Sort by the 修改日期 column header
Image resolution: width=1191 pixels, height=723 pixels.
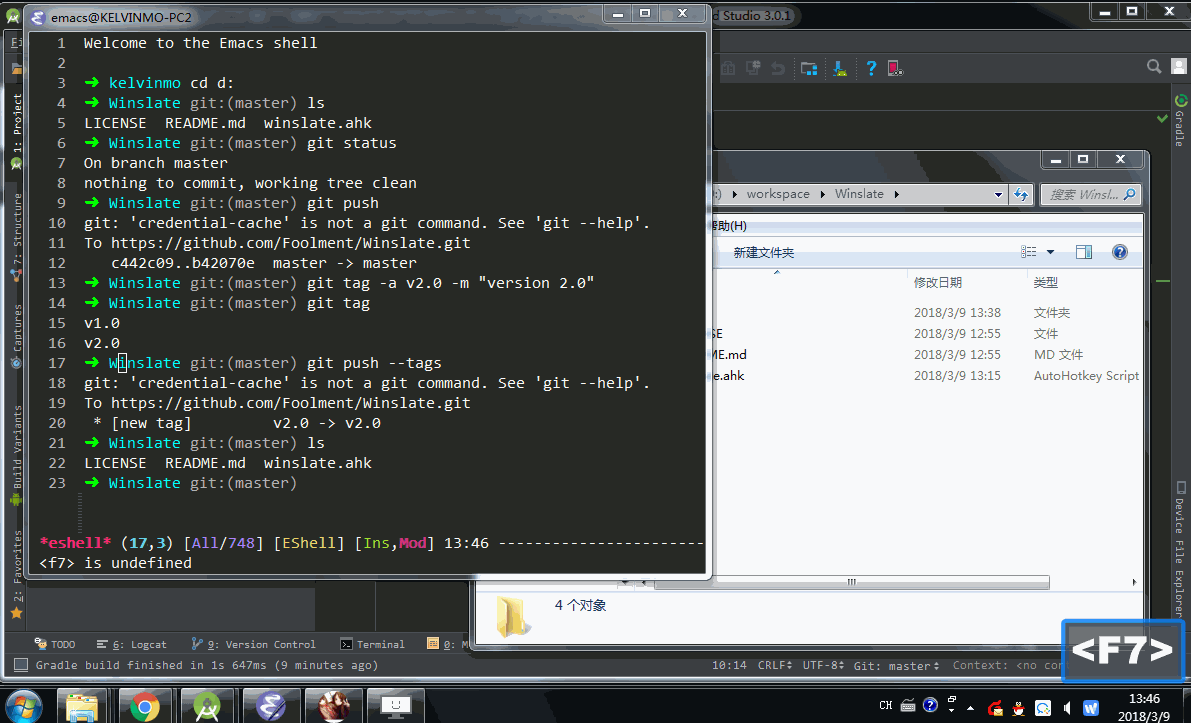click(x=938, y=283)
